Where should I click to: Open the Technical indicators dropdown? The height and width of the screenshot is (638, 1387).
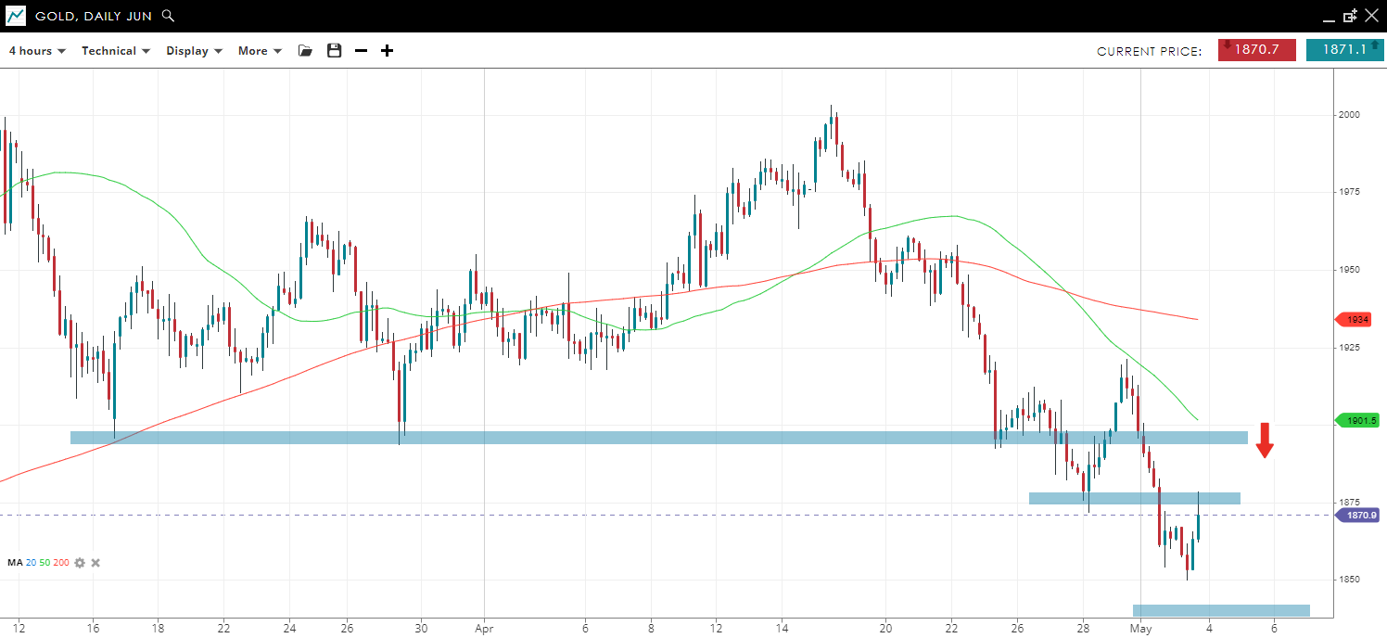(115, 51)
